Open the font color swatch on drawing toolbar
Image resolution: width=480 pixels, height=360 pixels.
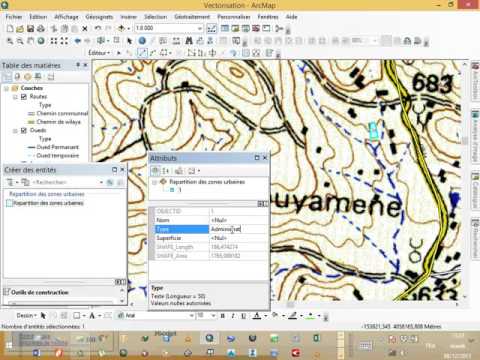click(x=256, y=315)
